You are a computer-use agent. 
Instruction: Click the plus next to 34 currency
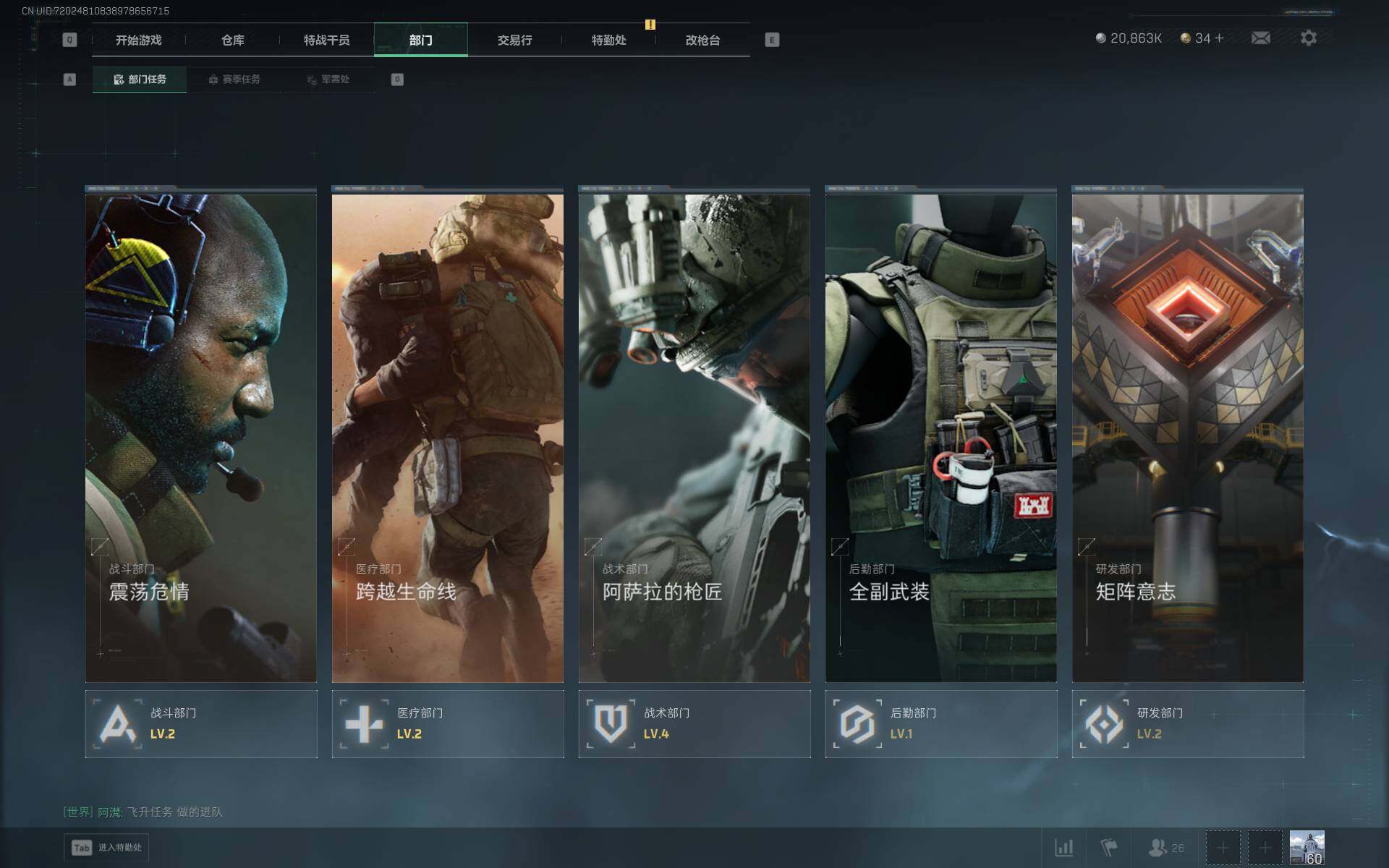[x=1220, y=38]
